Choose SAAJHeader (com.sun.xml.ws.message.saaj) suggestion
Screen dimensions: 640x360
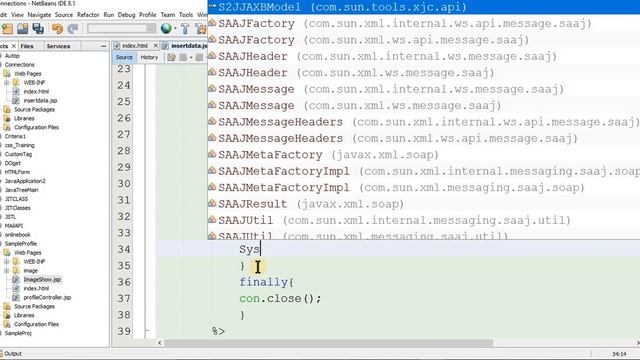(x=424, y=73)
